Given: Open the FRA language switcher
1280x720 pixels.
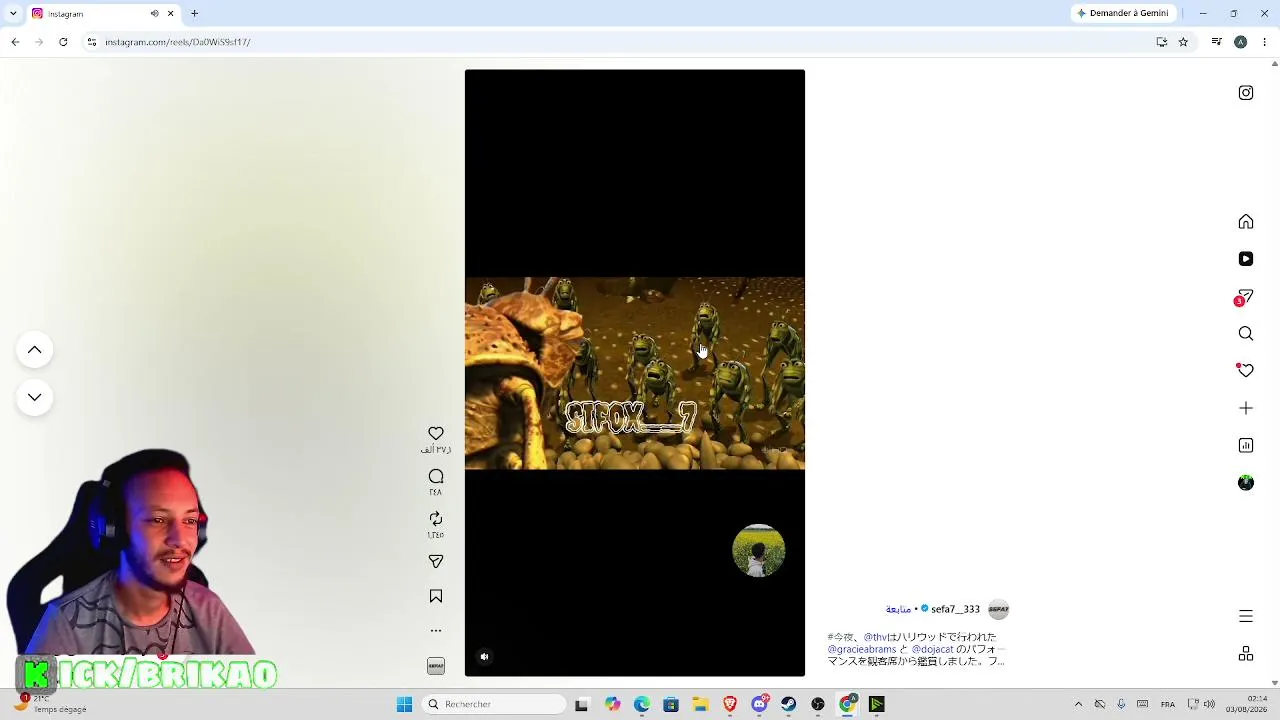Looking at the screenshot, I should click(1168, 704).
